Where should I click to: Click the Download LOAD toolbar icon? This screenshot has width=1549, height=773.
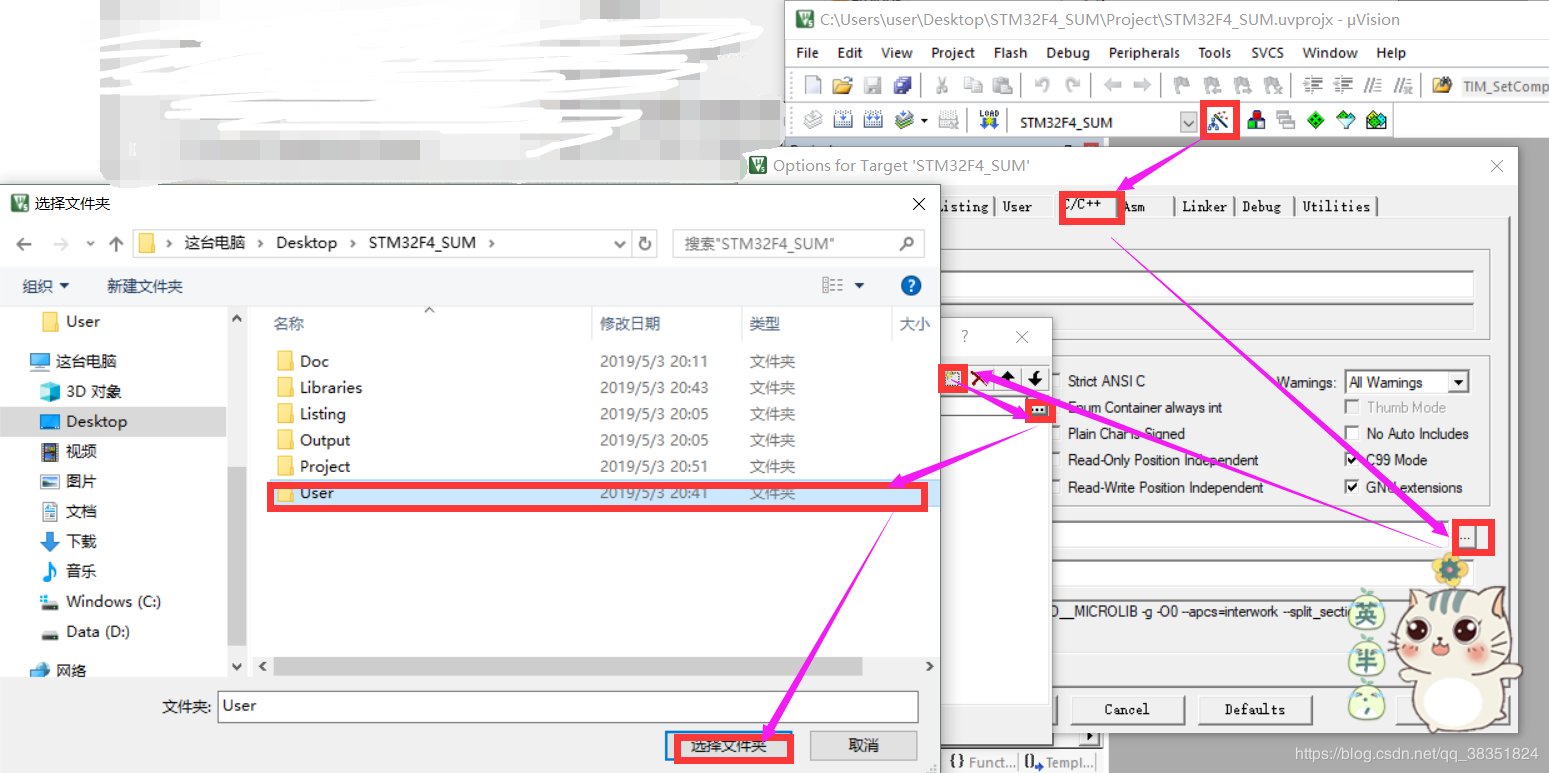[989, 121]
